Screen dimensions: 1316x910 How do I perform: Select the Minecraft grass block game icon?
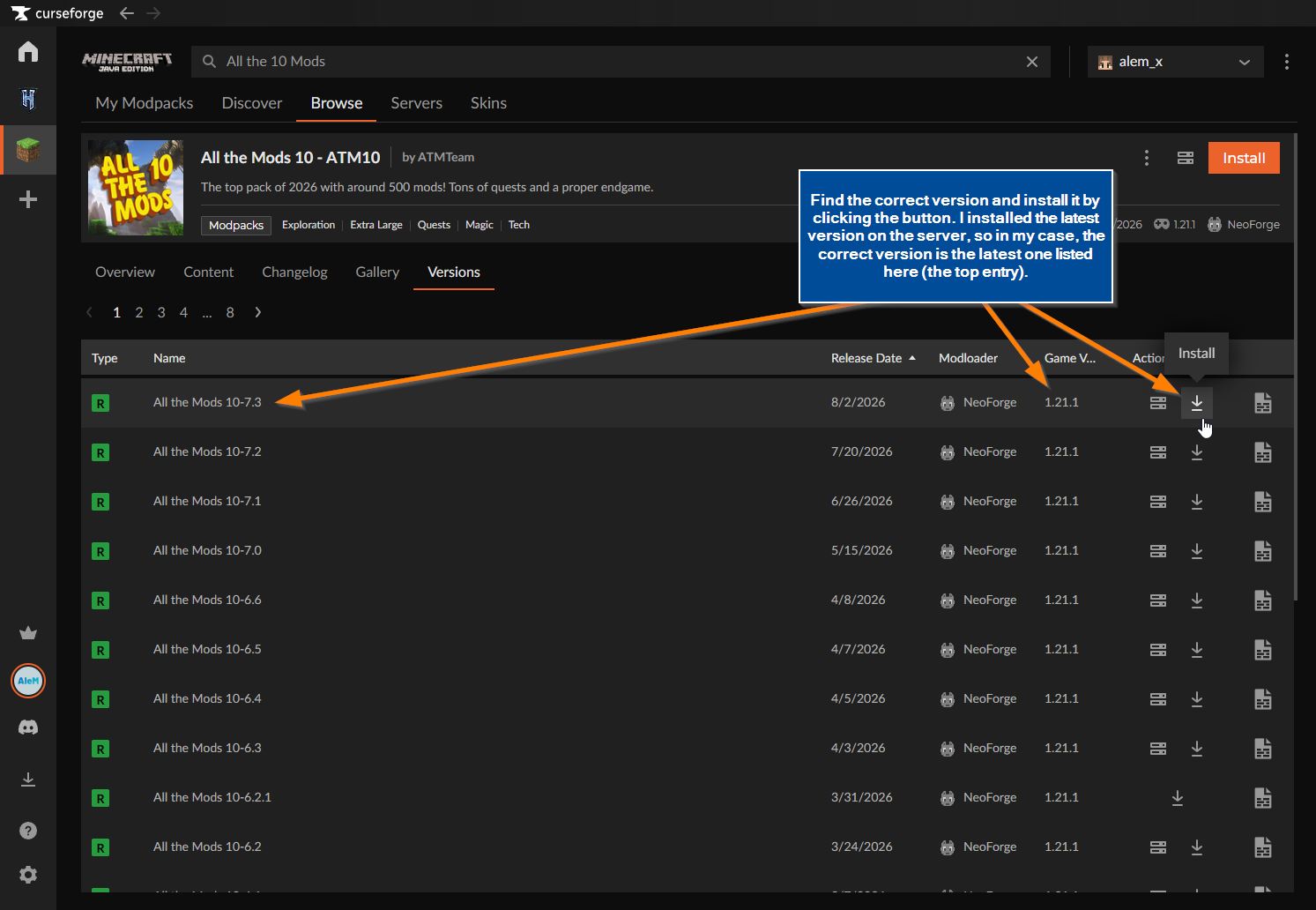tap(28, 150)
